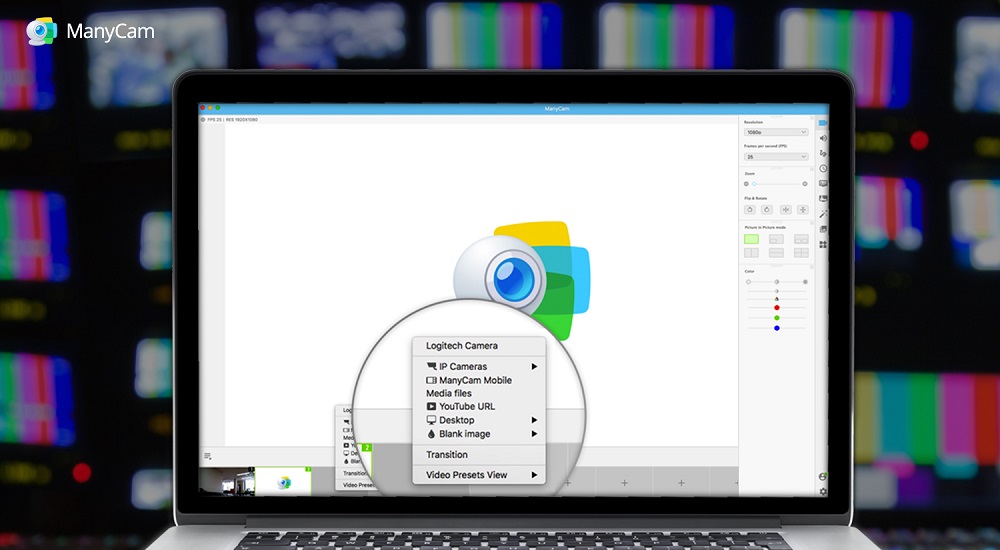Click the FPS 25 RES 1920x1080 status text
The height and width of the screenshot is (550, 1000).
233,119
